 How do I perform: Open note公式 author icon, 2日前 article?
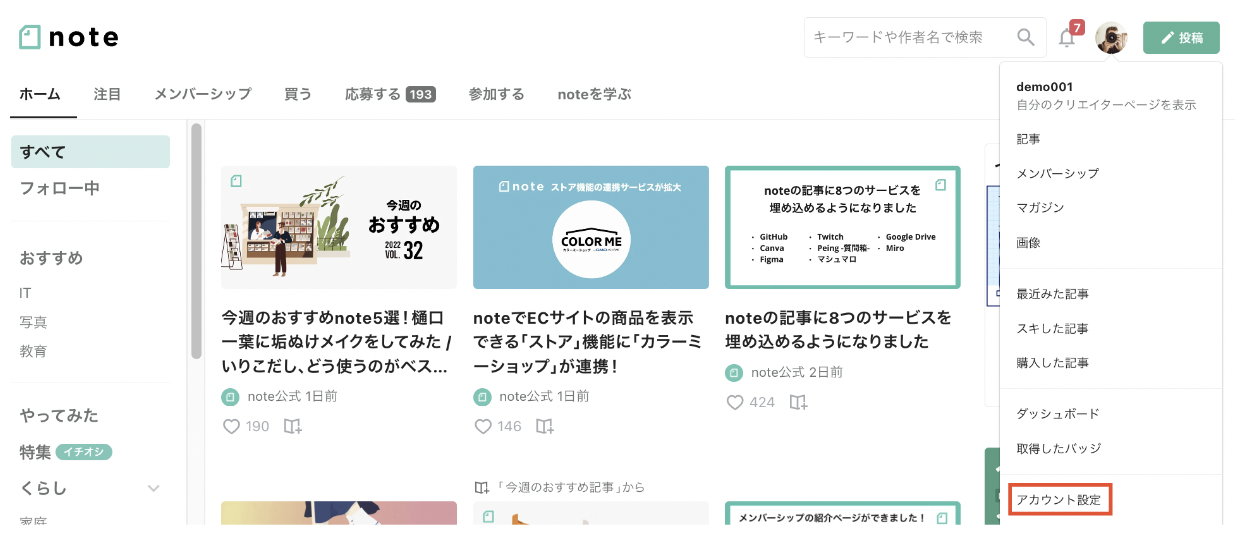coord(734,372)
